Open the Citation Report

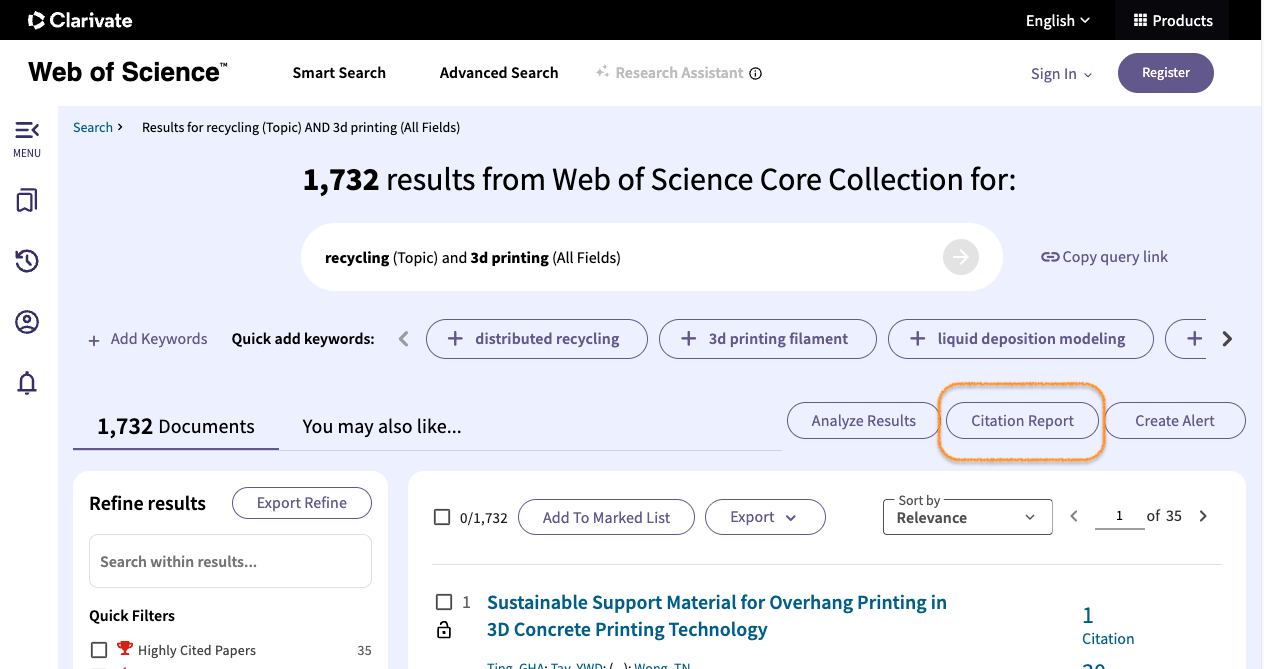(x=1022, y=421)
